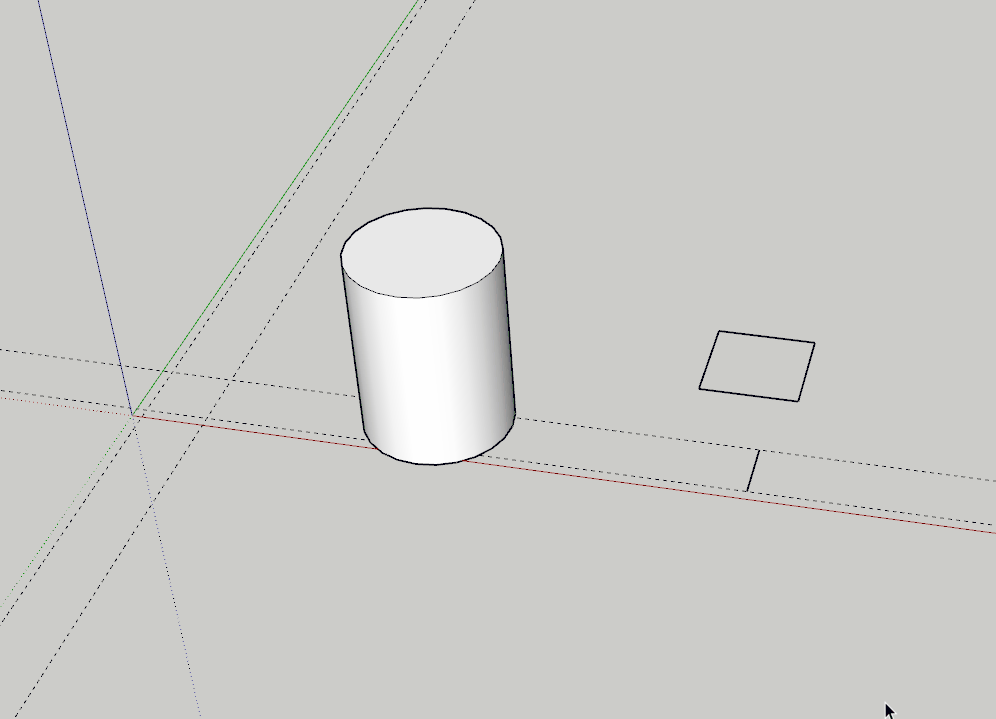Click inside the square outline
Viewport: 996px width, 719px height.
(757, 366)
